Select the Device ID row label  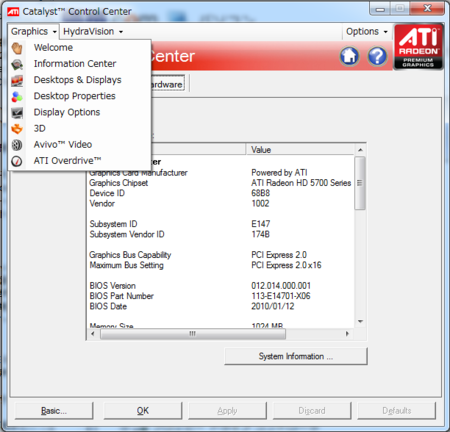107,193
